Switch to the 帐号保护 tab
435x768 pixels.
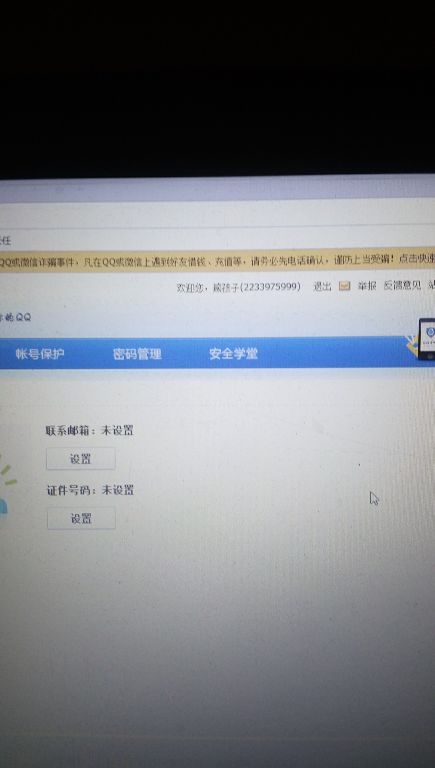[x=40, y=354]
